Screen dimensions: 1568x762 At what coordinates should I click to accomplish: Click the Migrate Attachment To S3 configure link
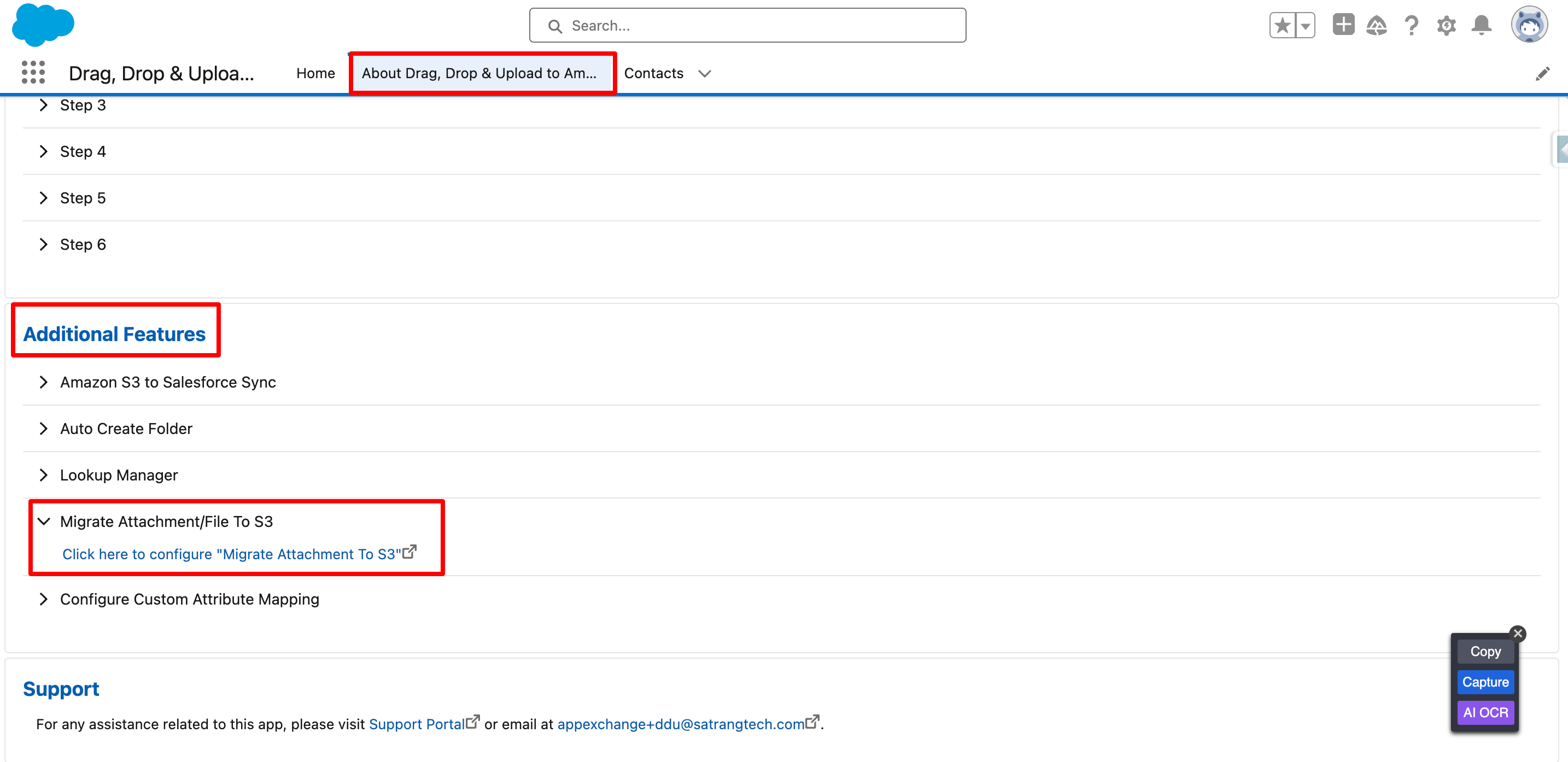click(x=231, y=554)
